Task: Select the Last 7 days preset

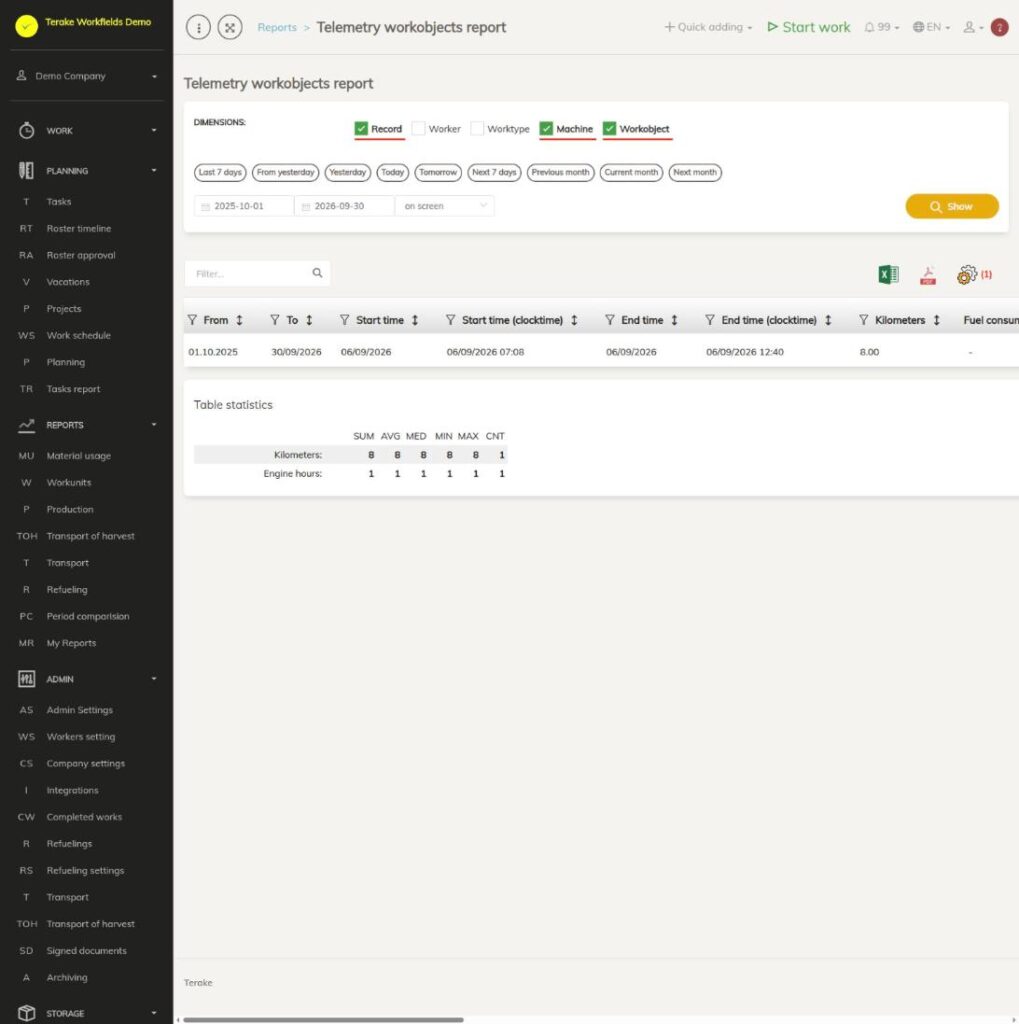Action: tap(220, 172)
